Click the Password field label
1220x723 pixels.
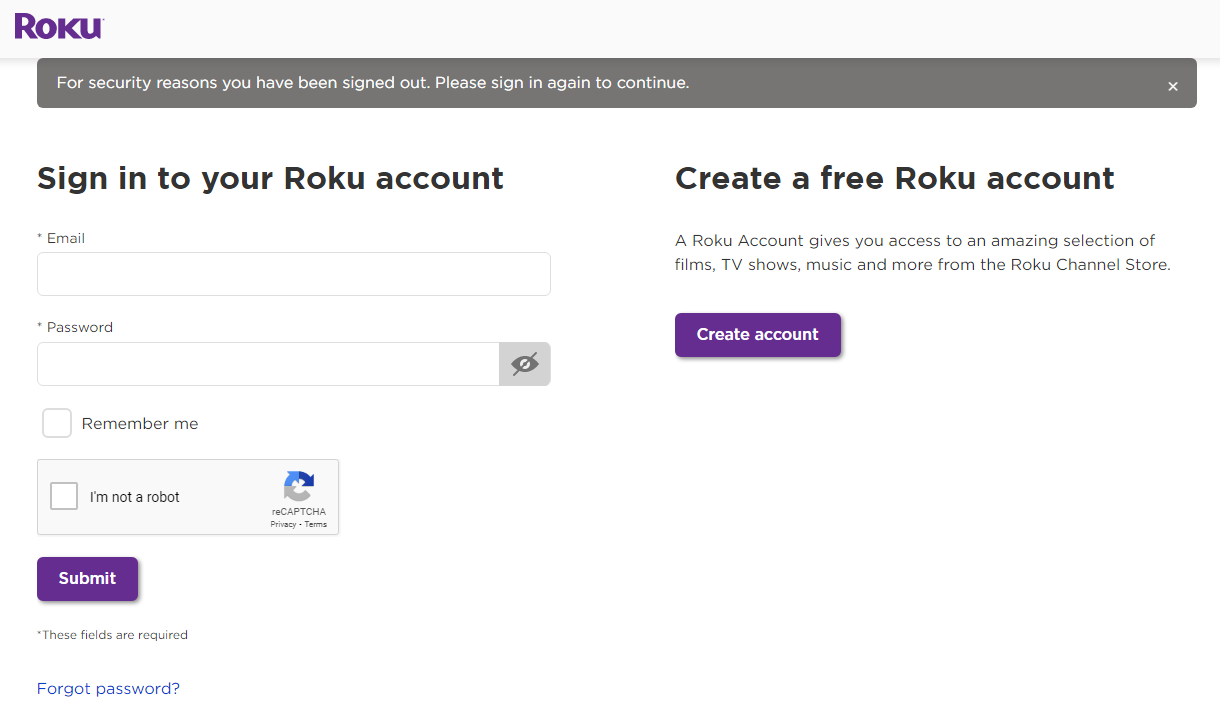point(75,327)
